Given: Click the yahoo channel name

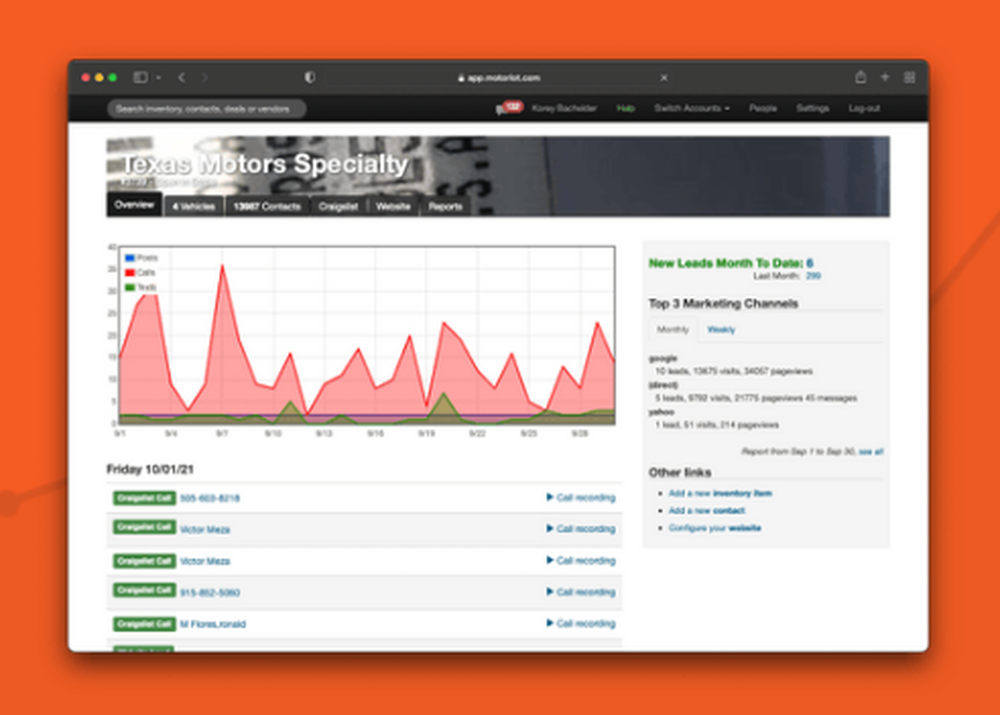Looking at the screenshot, I should point(661,412).
